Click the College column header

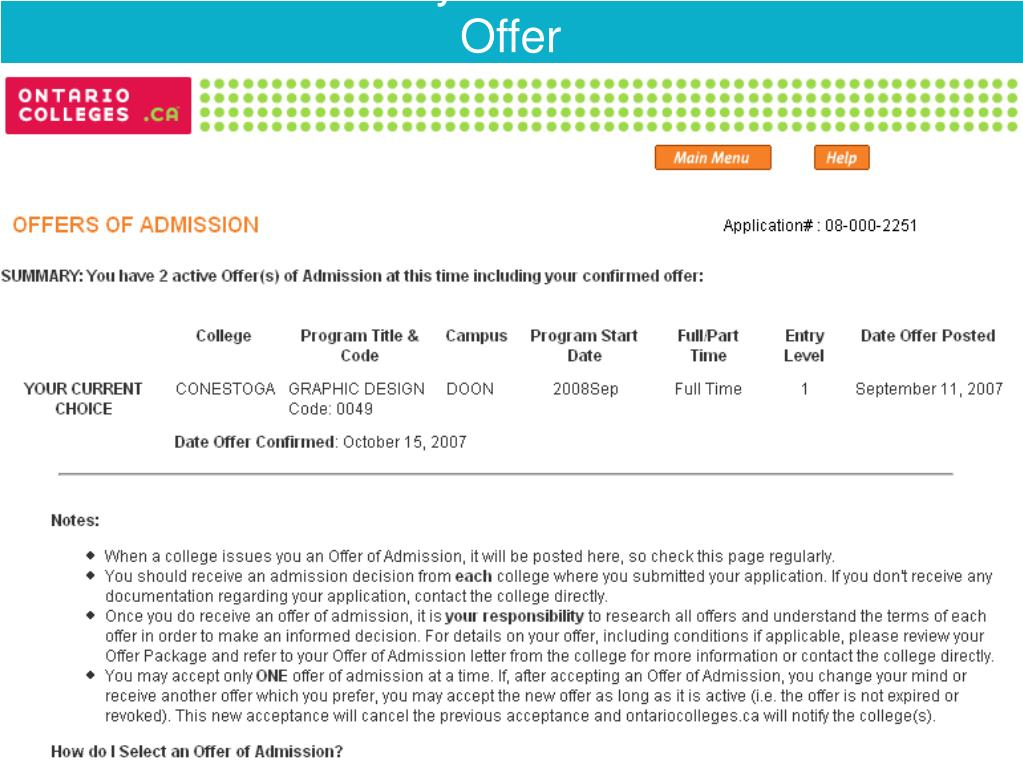click(x=223, y=336)
